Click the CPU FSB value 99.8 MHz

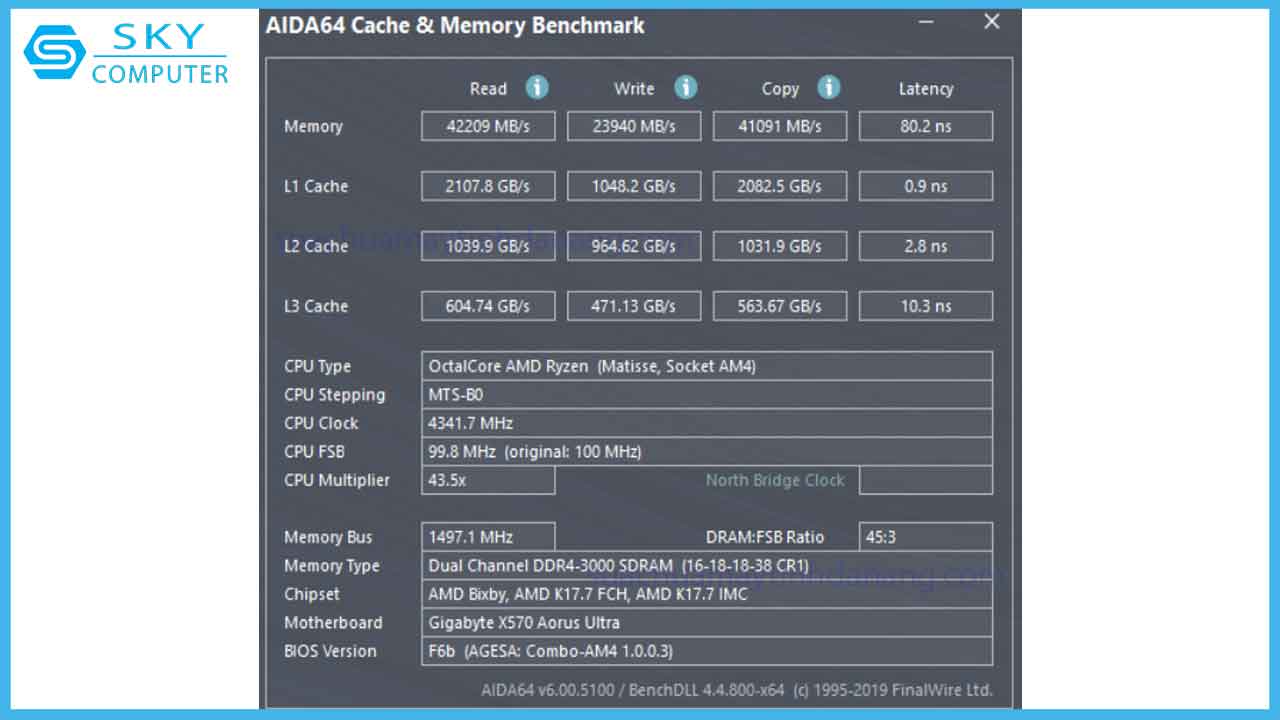click(x=707, y=451)
